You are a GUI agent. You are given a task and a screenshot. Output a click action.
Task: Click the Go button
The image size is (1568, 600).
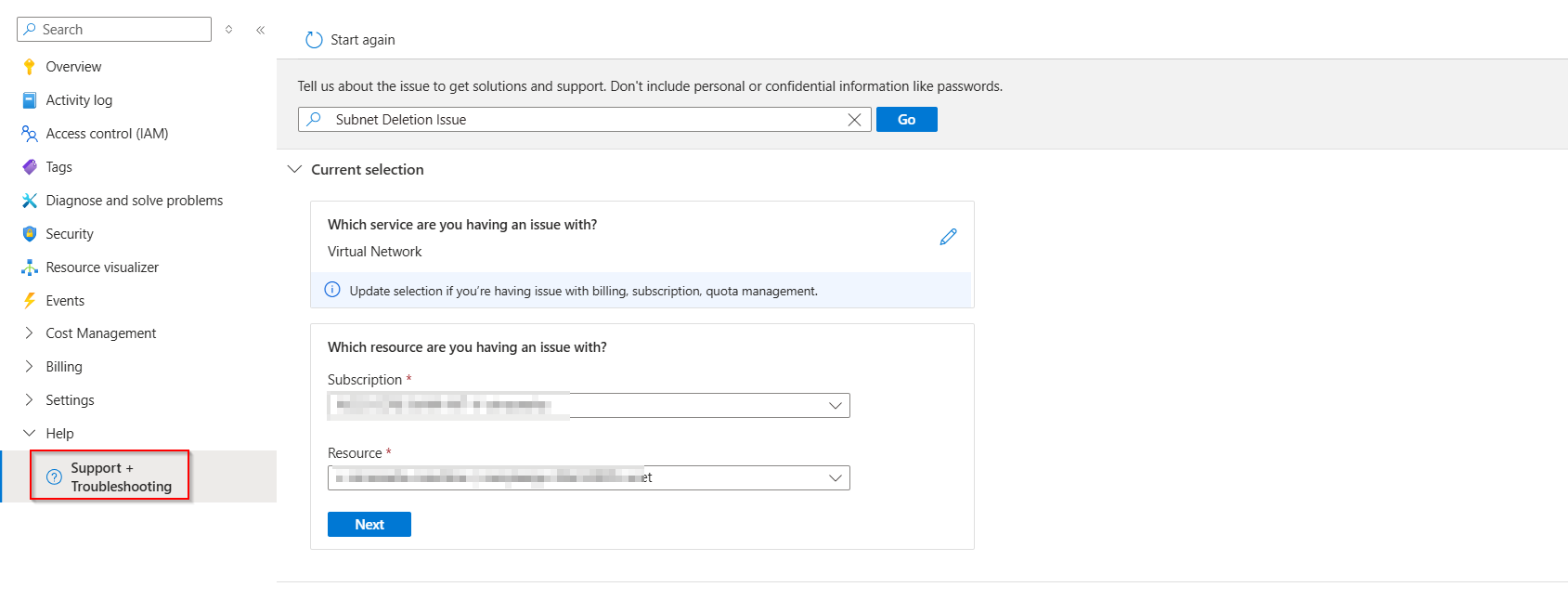[x=906, y=120]
